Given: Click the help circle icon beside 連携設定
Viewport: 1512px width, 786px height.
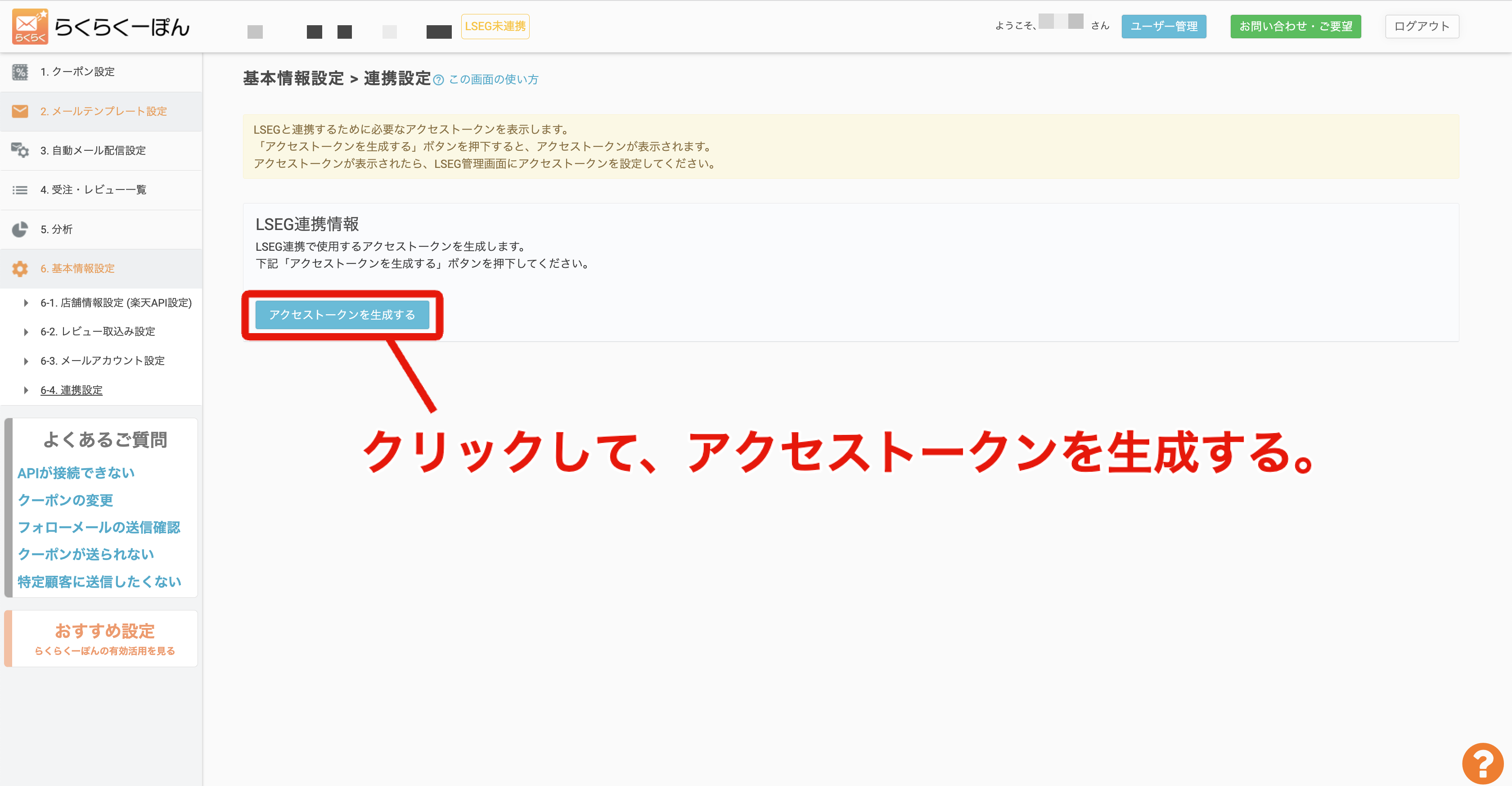Looking at the screenshot, I should coord(438,81).
